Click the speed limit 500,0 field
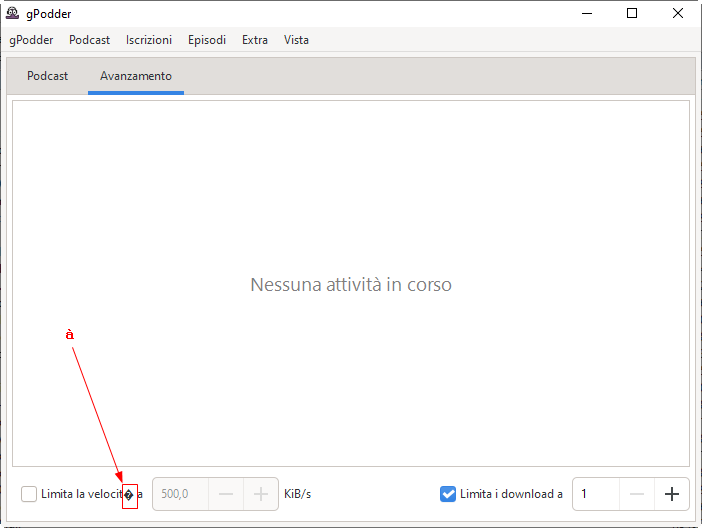This screenshot has height=528, width=702. (x=180, y=494)
